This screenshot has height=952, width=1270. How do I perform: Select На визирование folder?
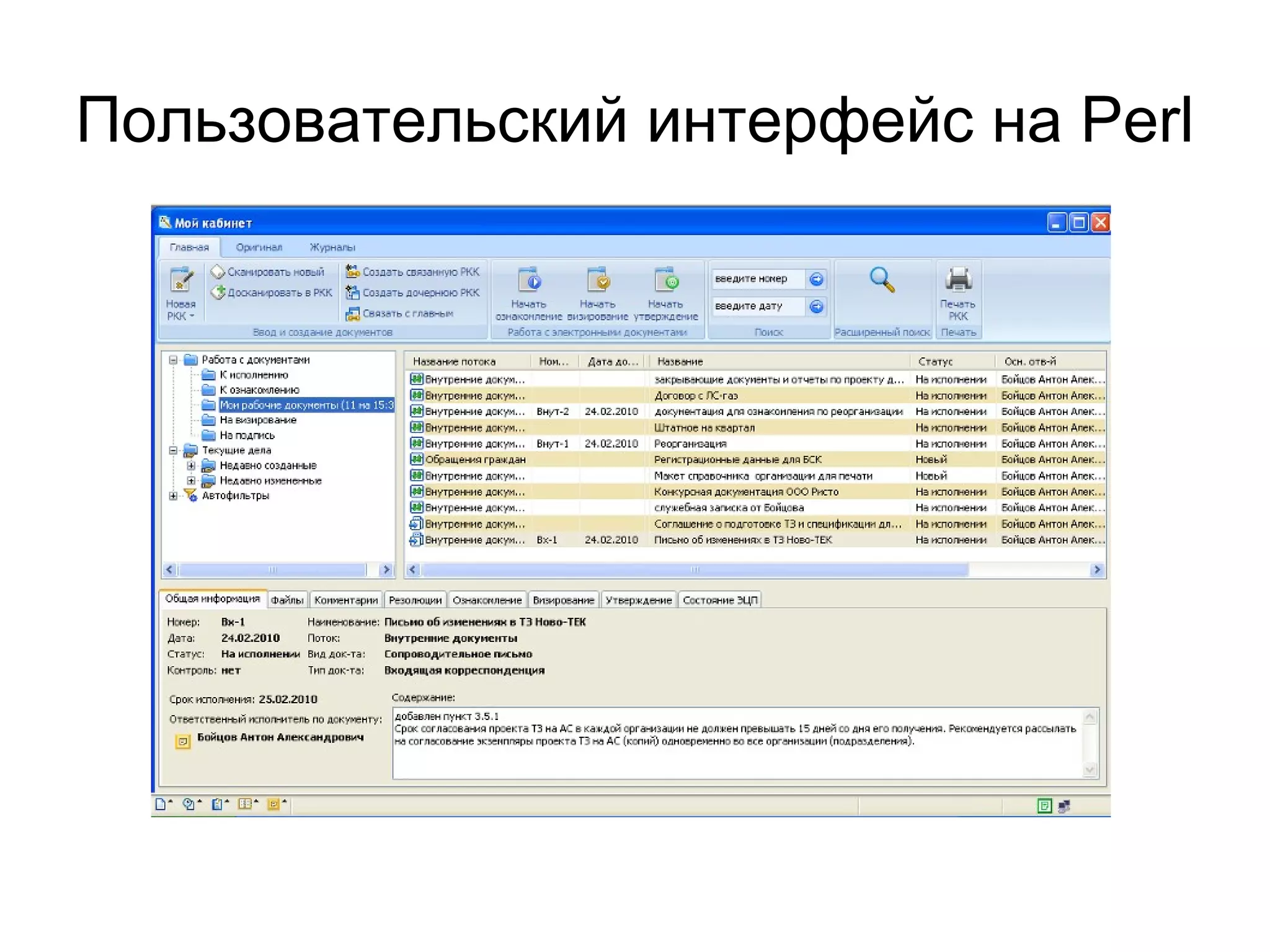258,420
